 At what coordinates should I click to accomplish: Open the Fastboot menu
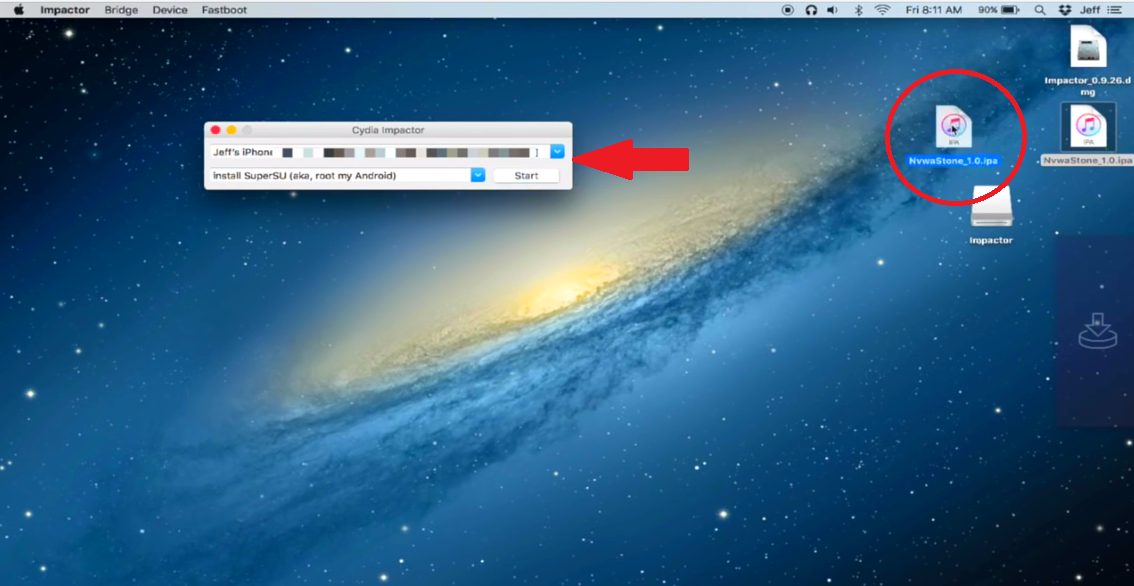click(x=224, y=10)
